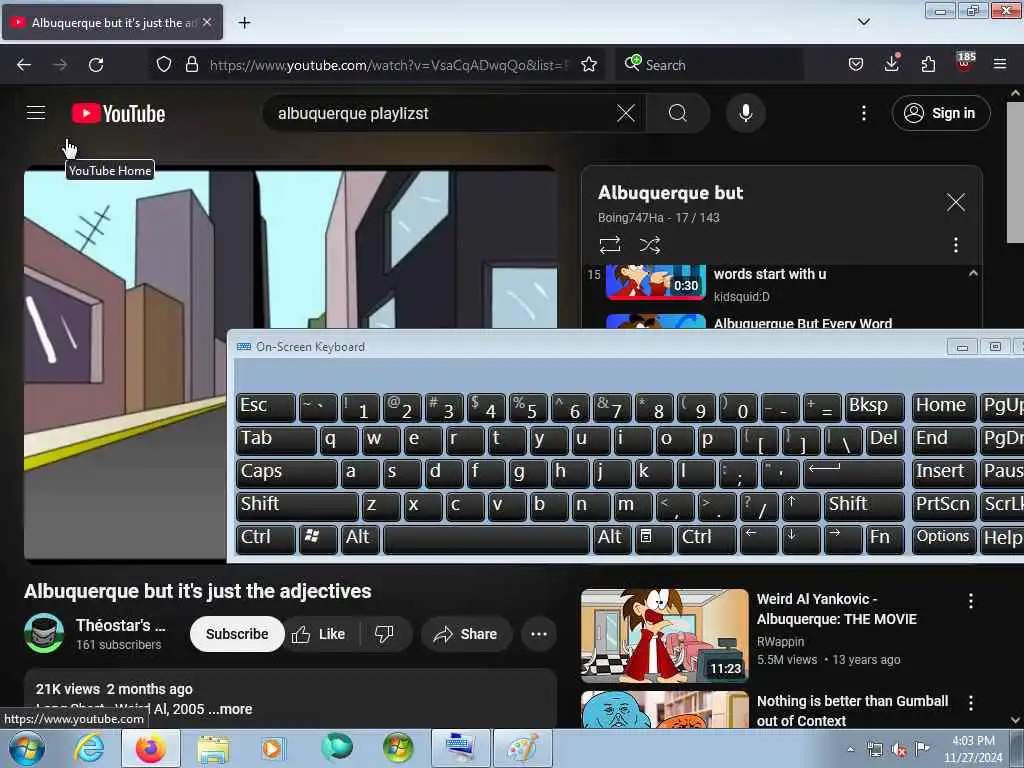Screen dimensions: 1024x768
Task: Toggle loop playlist in Albuquerque but panel
Action: point(609,245)
